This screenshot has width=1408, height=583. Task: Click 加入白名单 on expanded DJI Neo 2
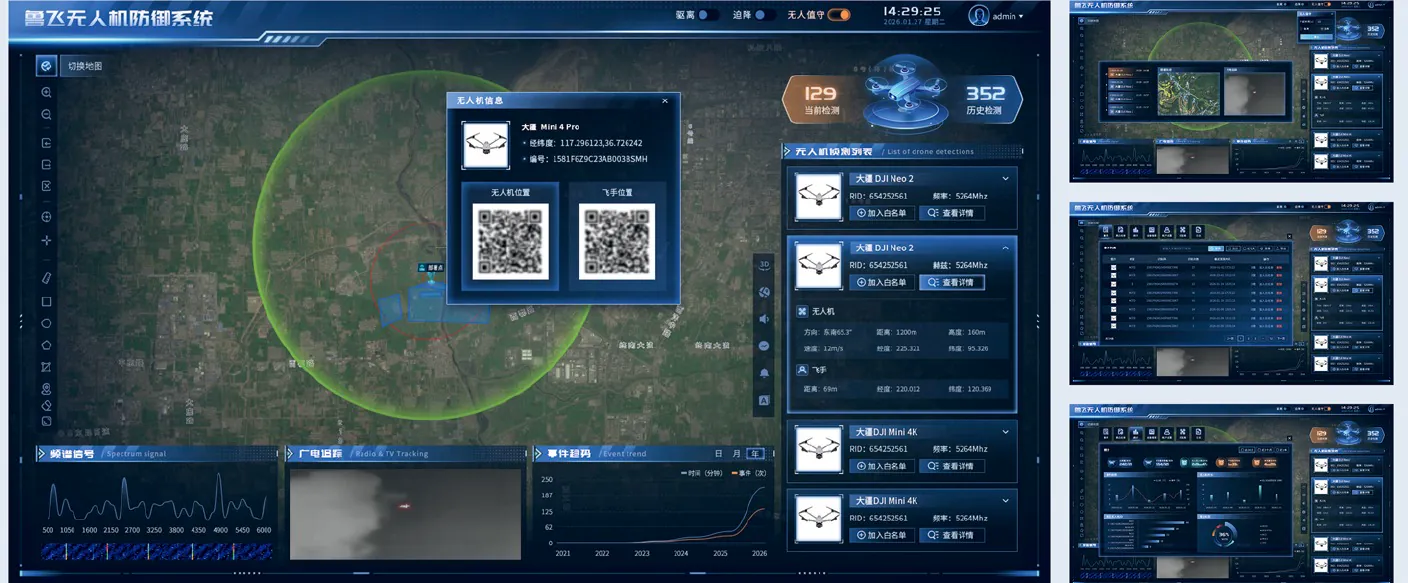pyautogui.click(x=881, y=282)
